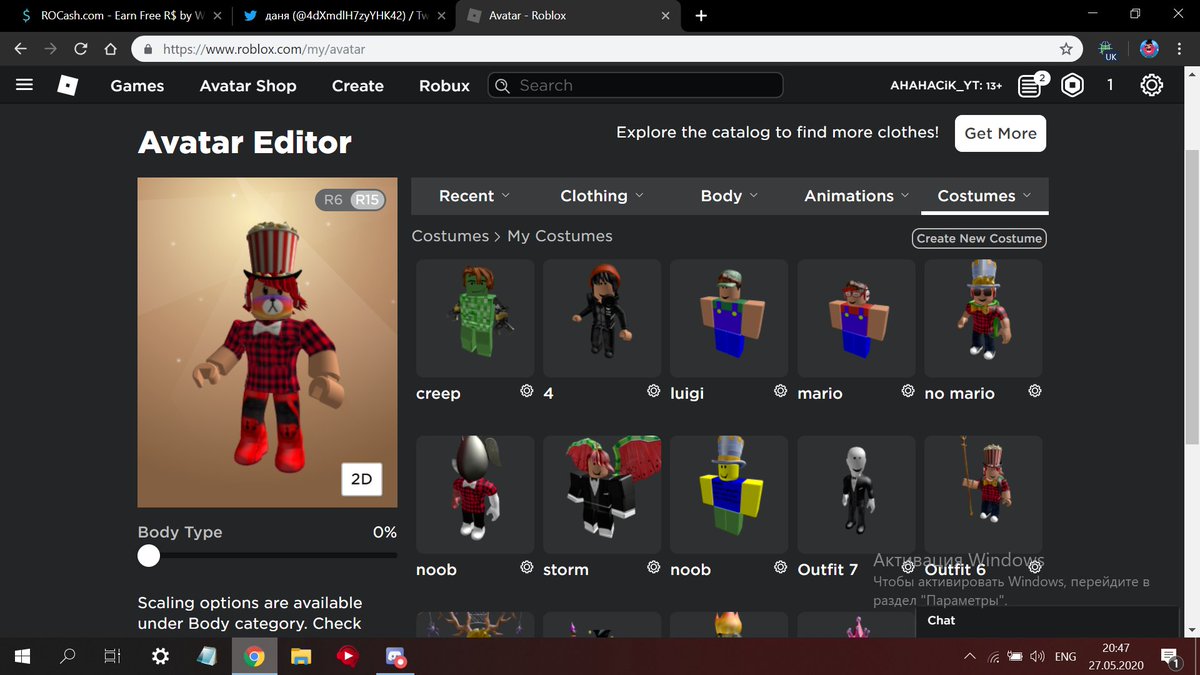Click AHAHACiK_YT username link

coord(946,86)
